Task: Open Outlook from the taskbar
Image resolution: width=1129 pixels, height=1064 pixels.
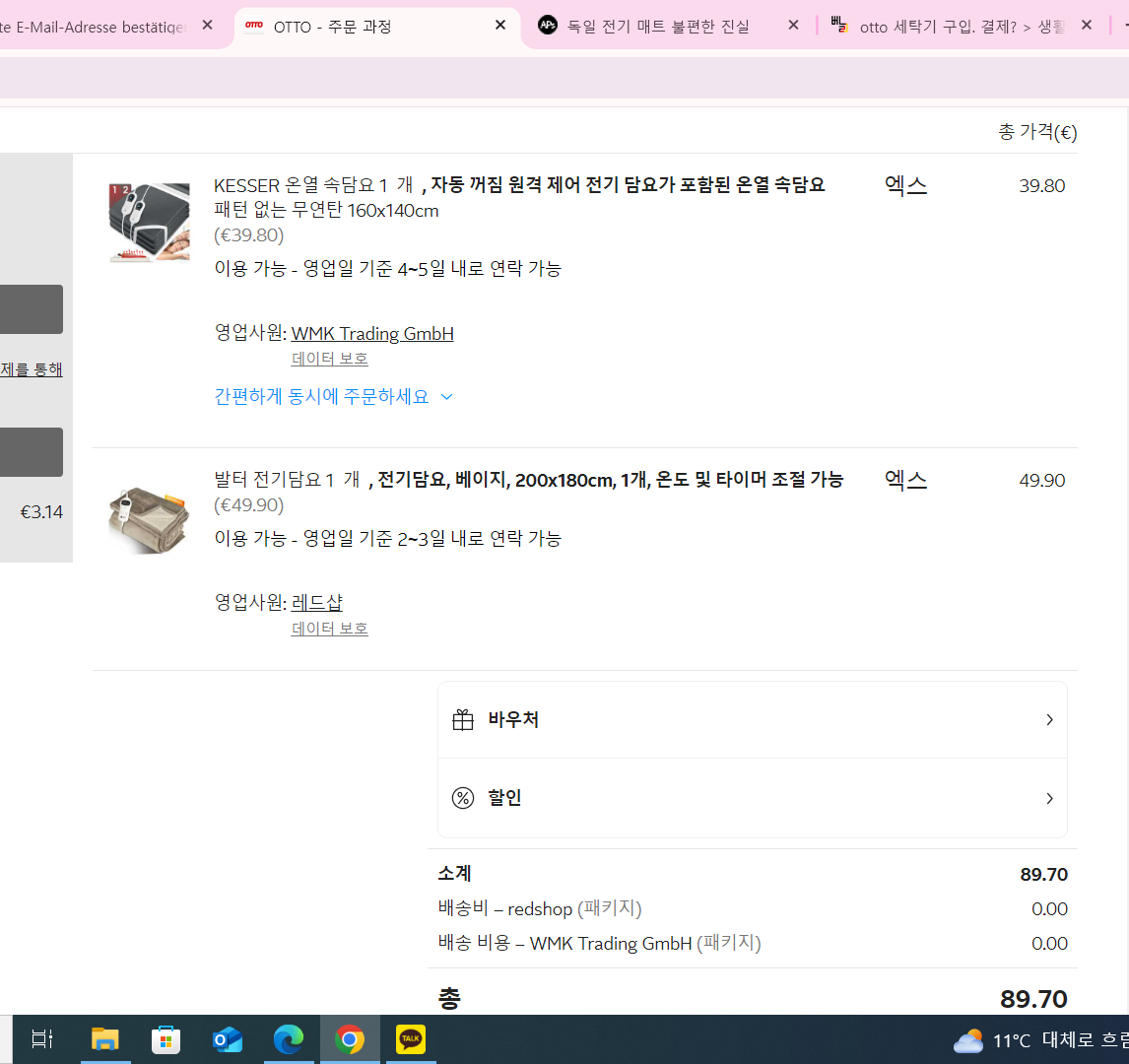Action: 228,1039
